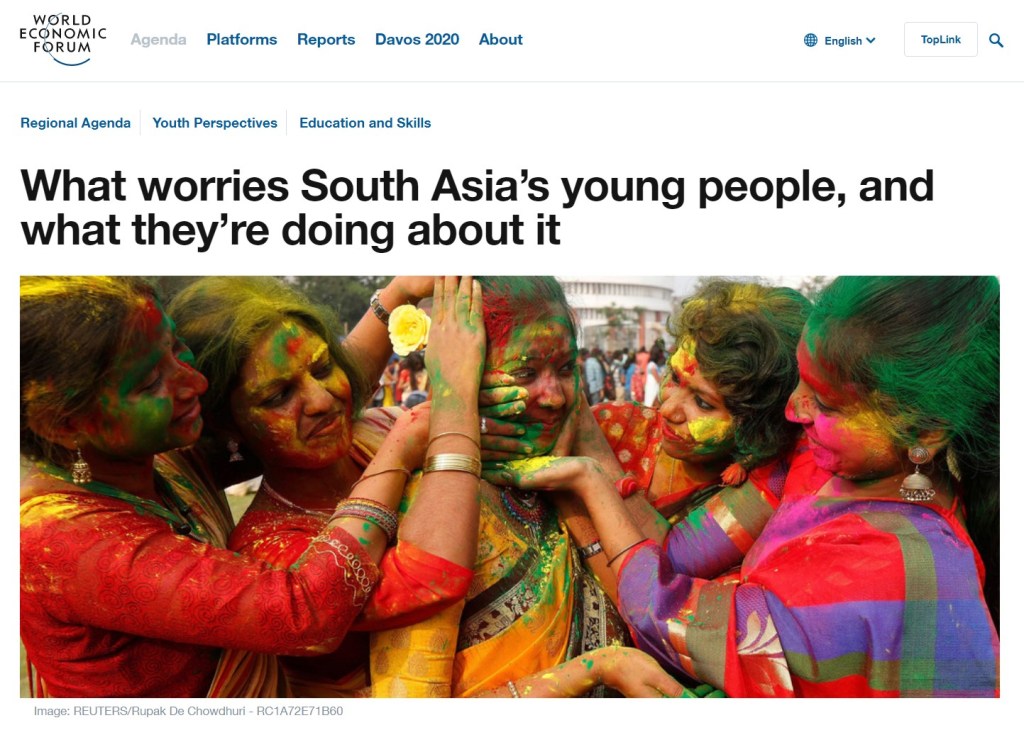Open the Regional Agenda topic link
Screen dimensions: 1024x730
tap(75, 123)
